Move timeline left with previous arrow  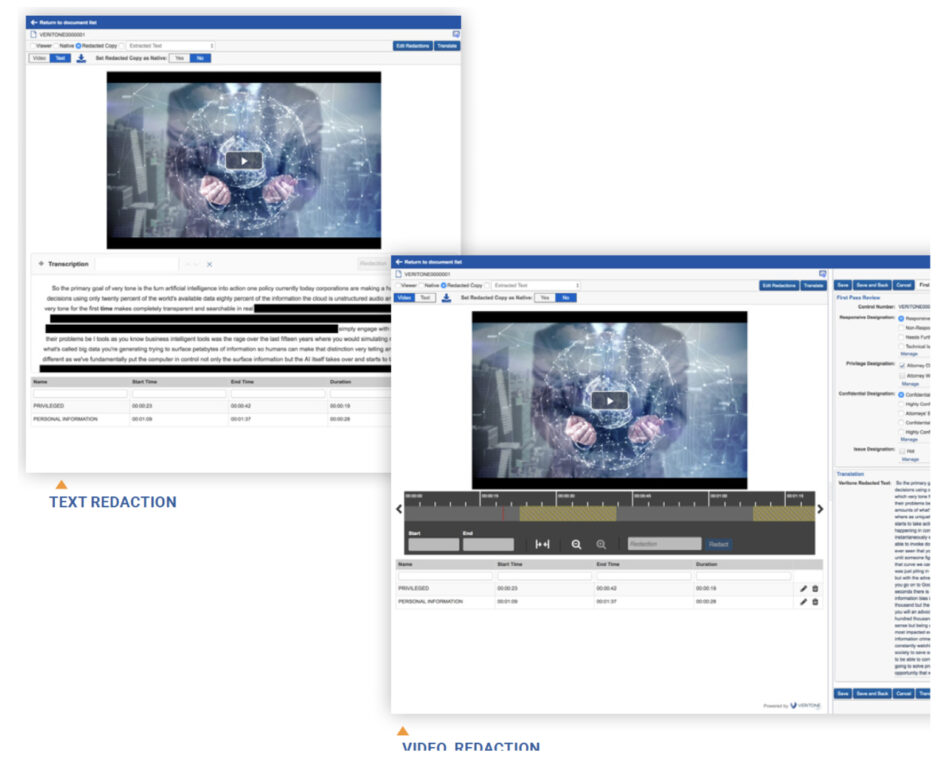tap(399, 509)
